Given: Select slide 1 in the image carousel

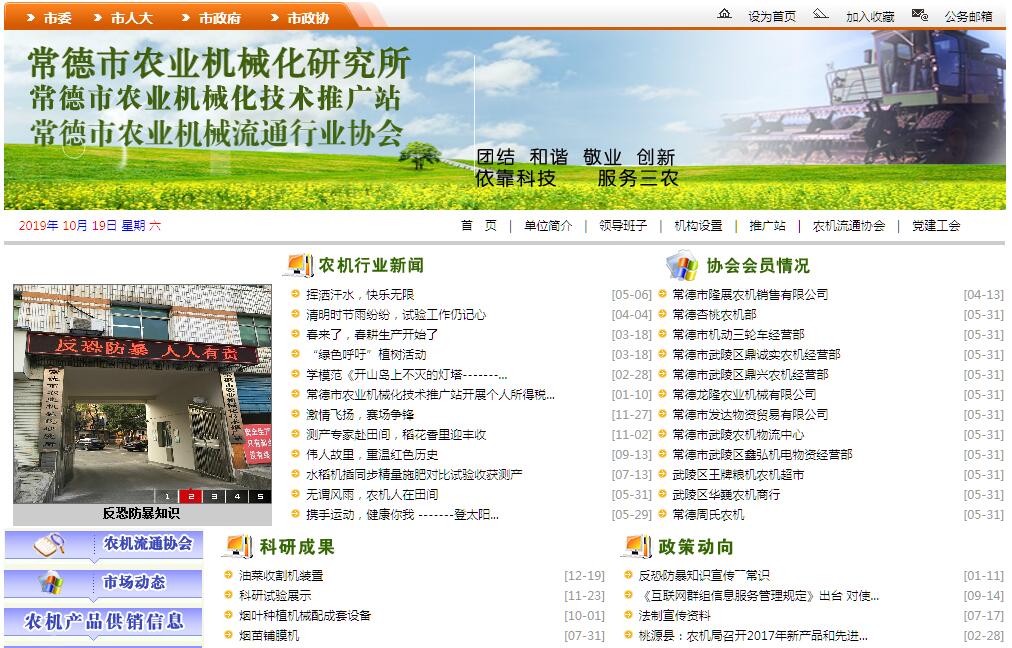Looking at the screenshot, I should [167, 496].
